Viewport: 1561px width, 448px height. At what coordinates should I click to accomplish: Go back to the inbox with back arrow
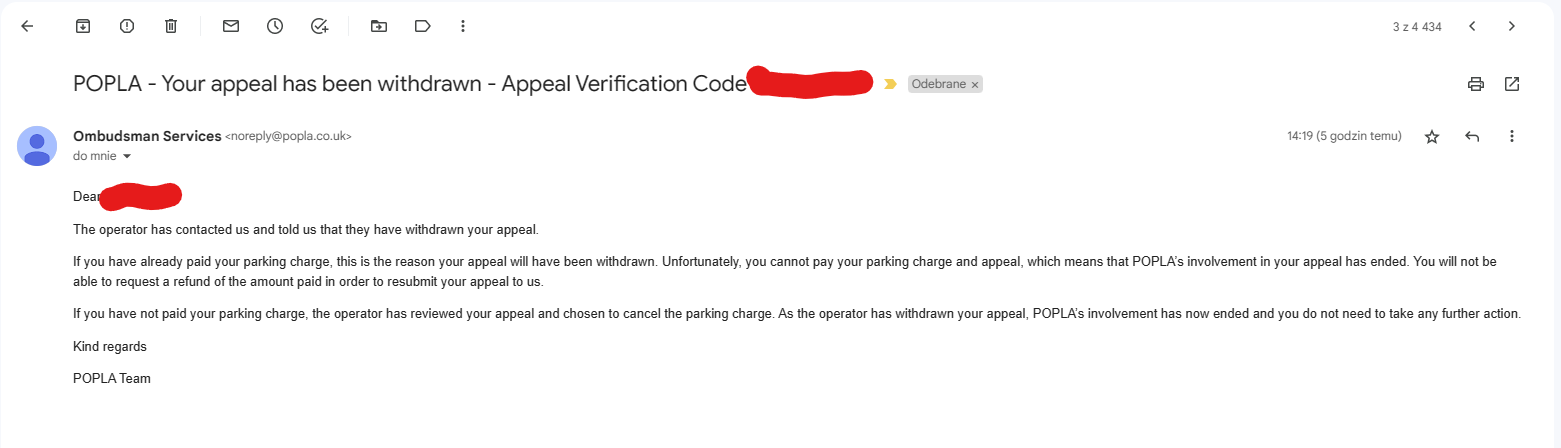(27, 27)
